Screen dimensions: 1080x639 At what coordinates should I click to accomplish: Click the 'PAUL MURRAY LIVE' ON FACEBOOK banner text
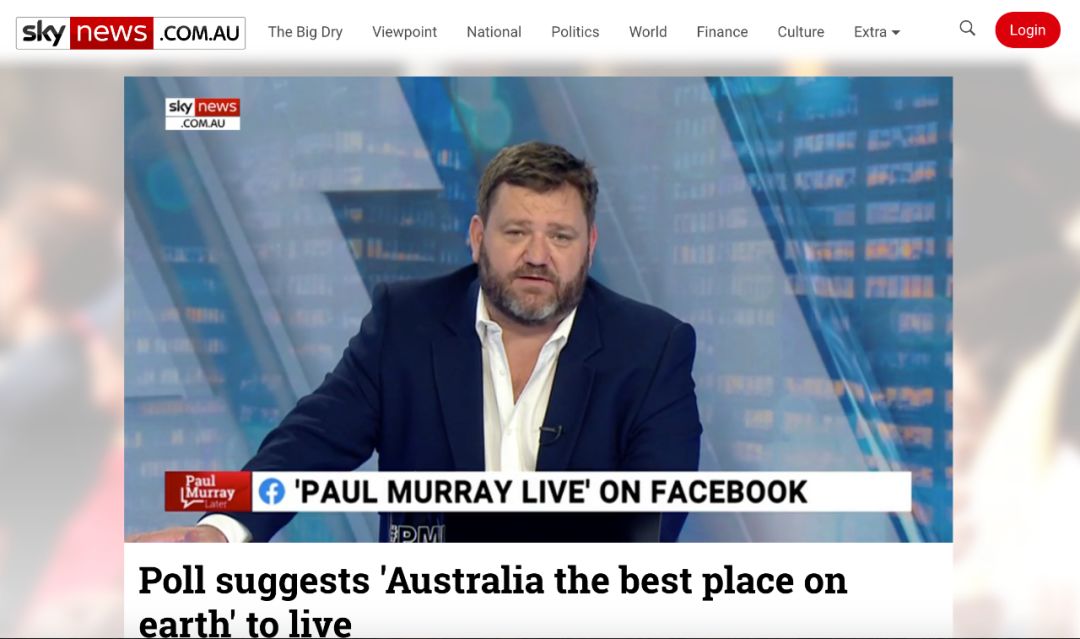pos(550,492)
